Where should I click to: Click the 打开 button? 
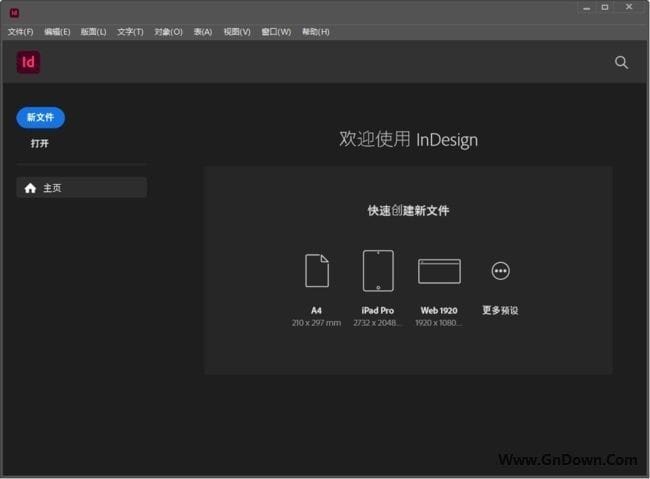coord(39,143)
